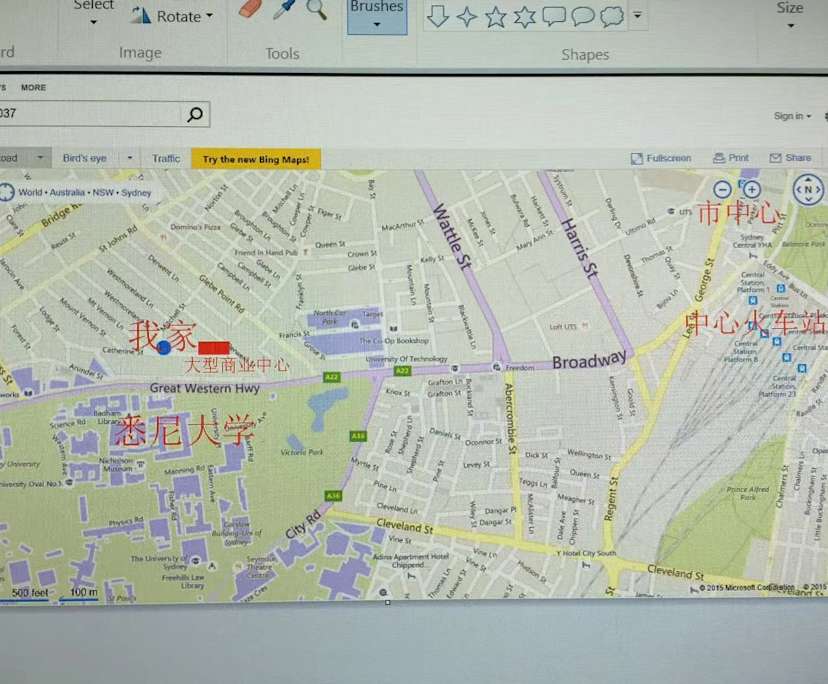828x684 pixels.
Task: Click the Harris St label
Action: (579, 248)
